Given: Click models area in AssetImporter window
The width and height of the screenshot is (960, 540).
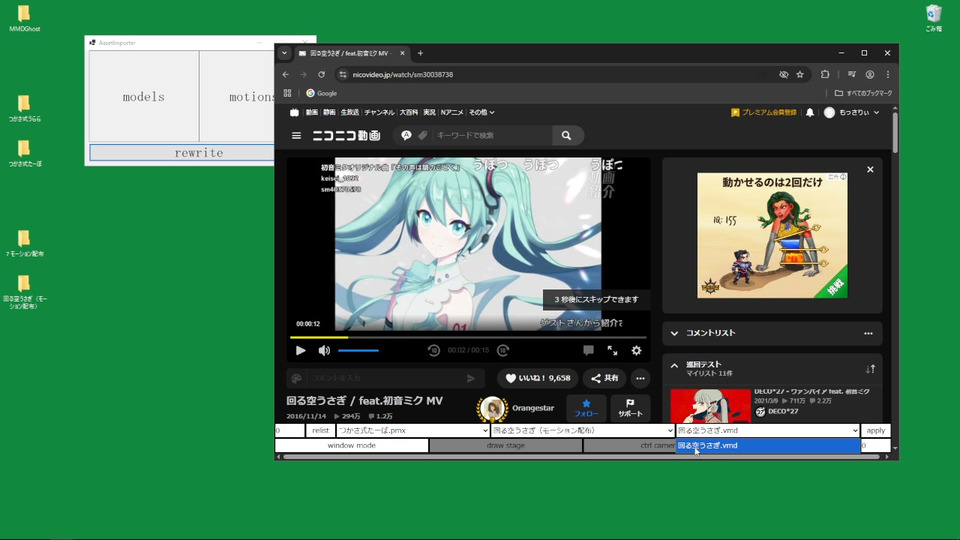Looking at the screenshot, I should (144, 97).
